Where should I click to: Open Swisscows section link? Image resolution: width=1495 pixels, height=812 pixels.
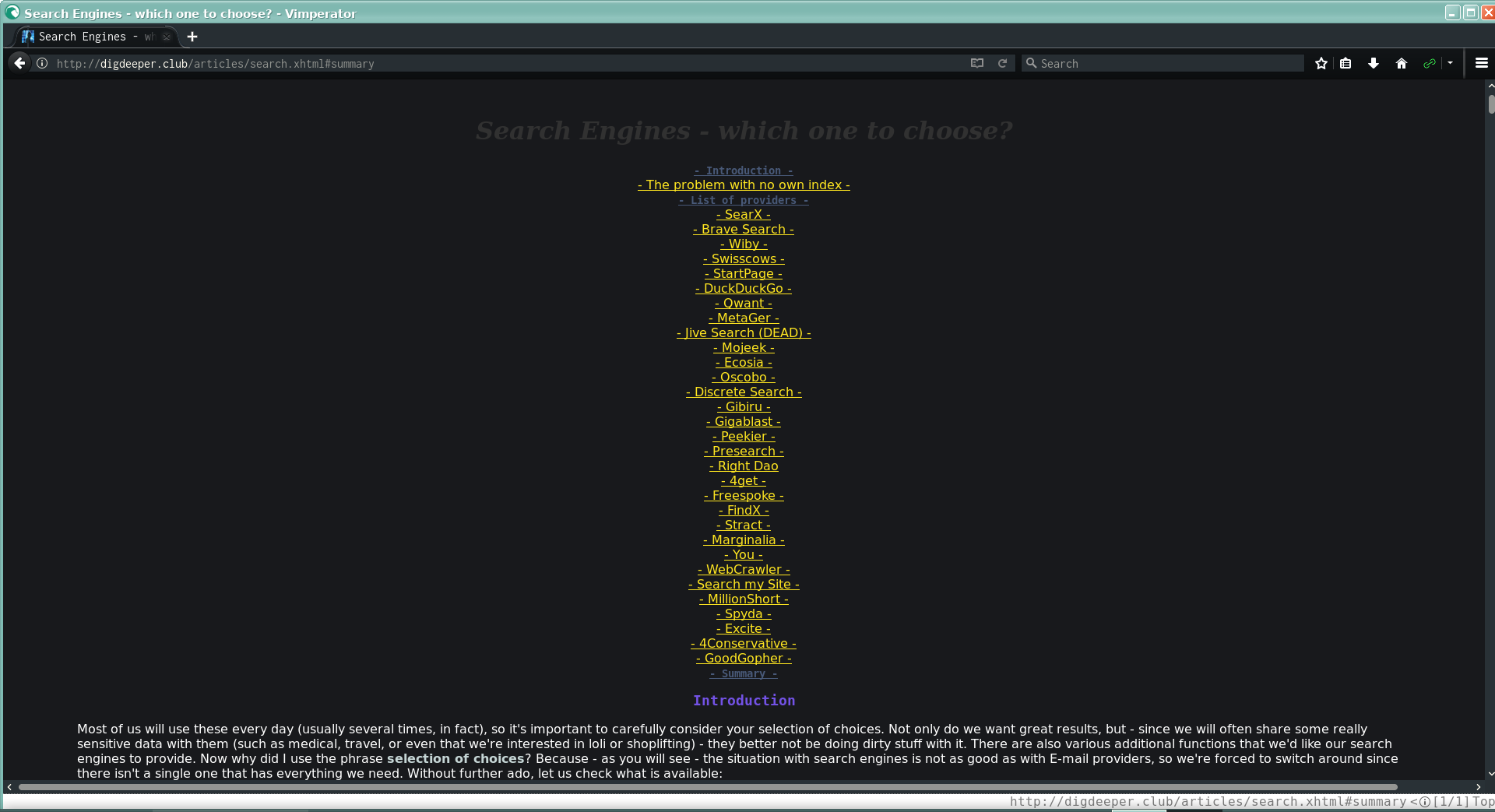744,258
